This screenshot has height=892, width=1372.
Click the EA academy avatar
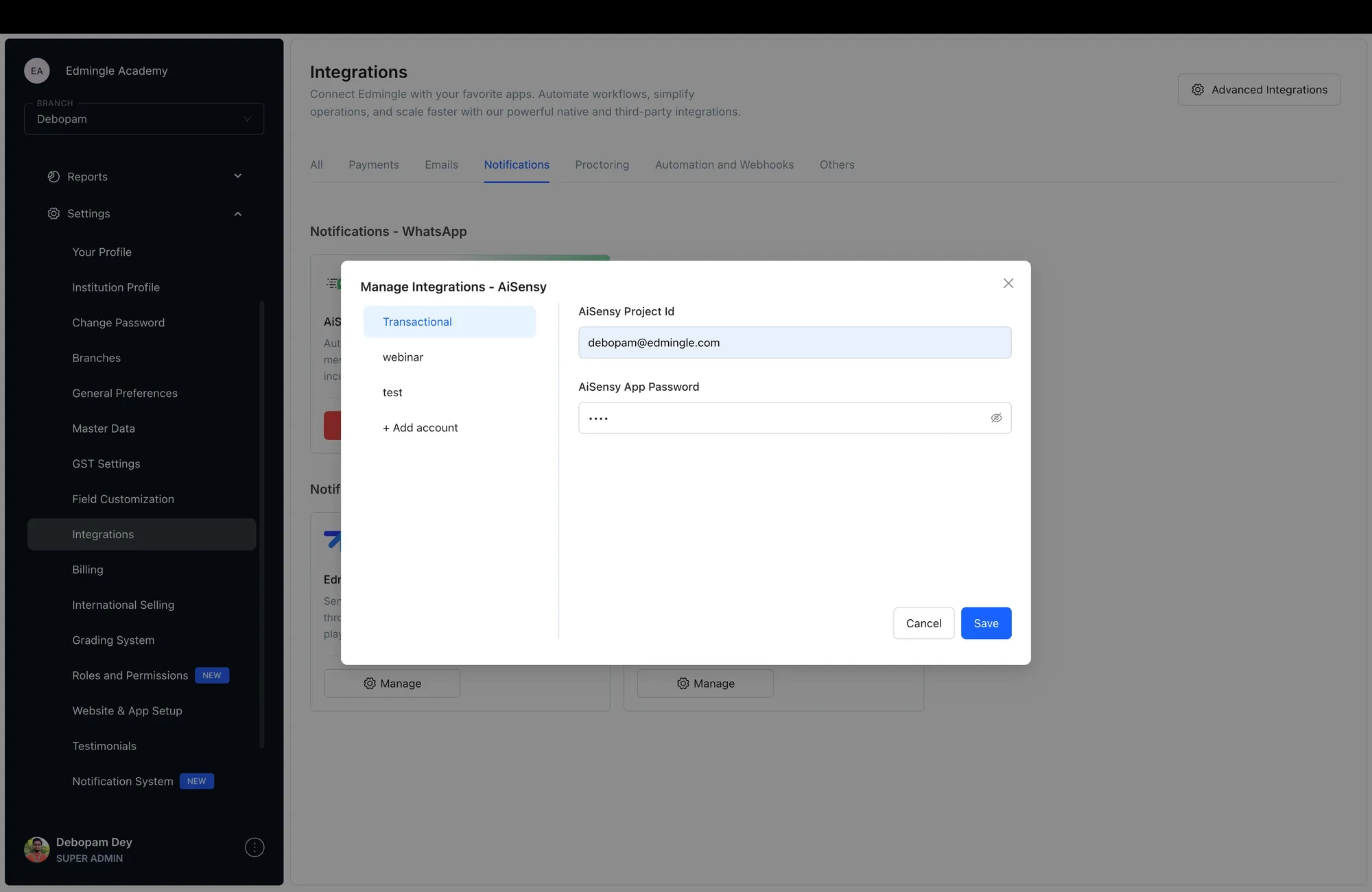[36, 71]
